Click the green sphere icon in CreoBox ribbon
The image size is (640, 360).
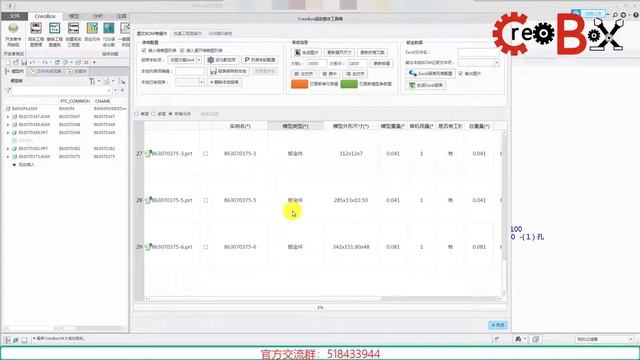click(x=13, y=28)
